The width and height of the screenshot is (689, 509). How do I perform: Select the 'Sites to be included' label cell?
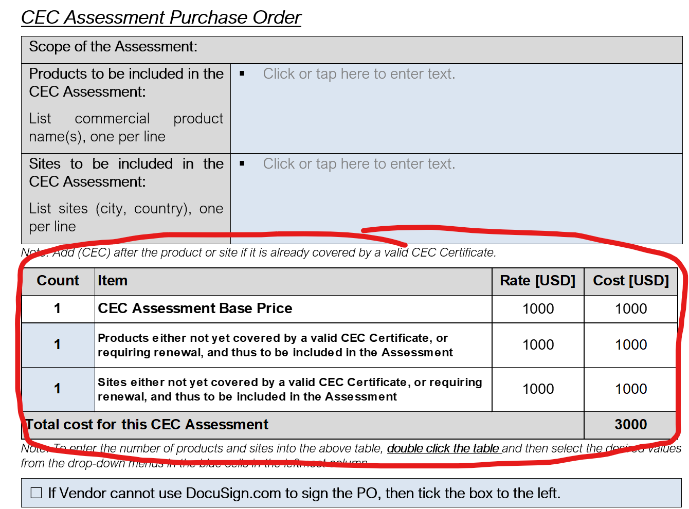point(126,194)
